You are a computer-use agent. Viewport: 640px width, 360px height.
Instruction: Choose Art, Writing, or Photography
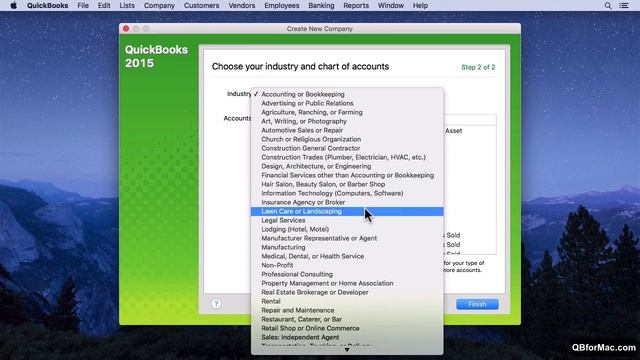tap(347, 121)
